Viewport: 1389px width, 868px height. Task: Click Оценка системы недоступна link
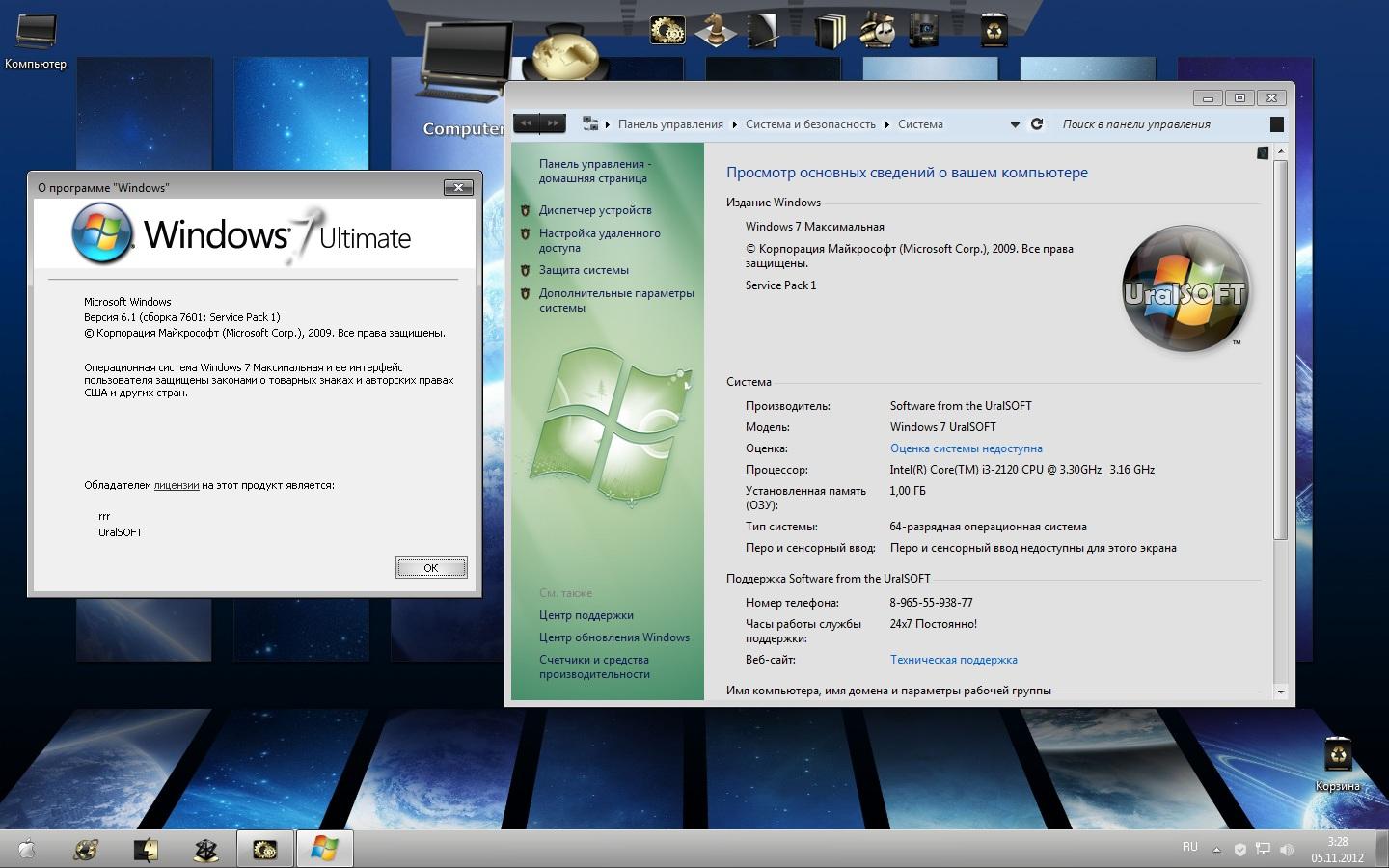point(966,448)
